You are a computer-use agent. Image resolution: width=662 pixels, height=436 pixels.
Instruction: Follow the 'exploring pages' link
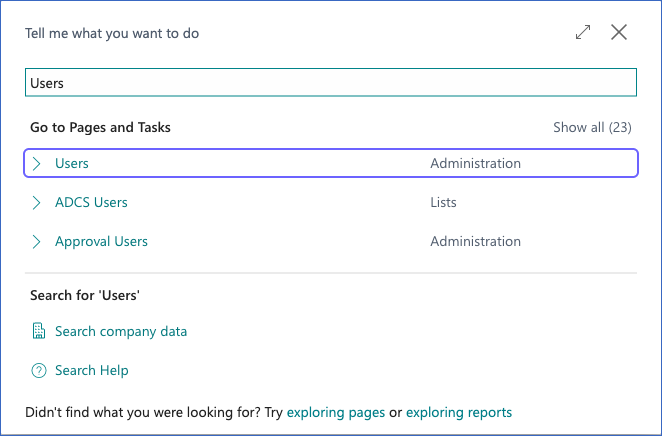[x=336, y=412]
